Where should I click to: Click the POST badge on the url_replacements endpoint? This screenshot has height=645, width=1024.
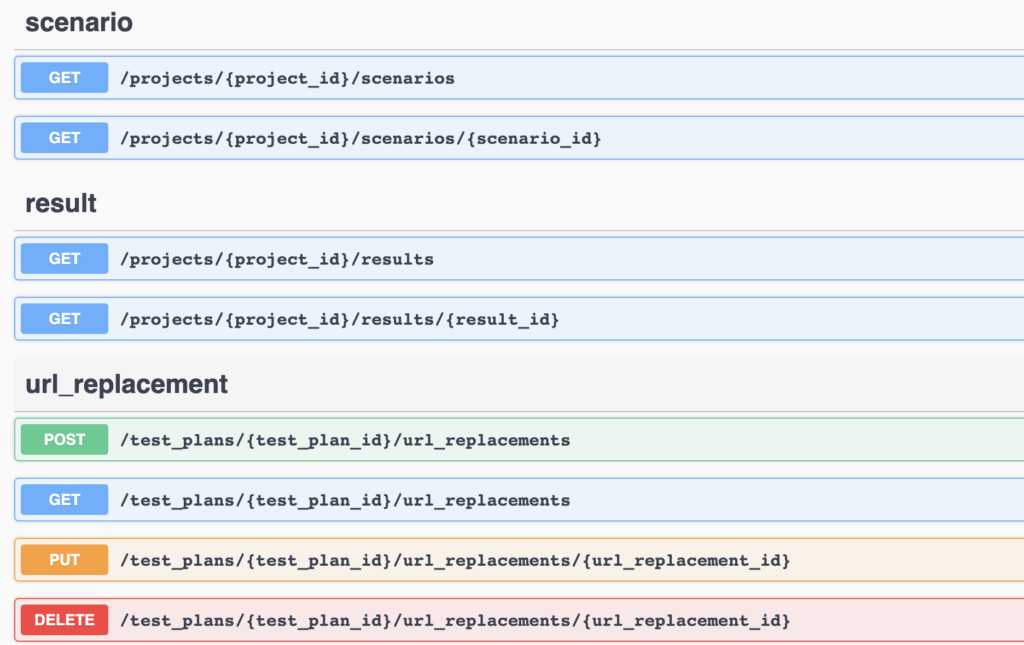click(63, 439)
